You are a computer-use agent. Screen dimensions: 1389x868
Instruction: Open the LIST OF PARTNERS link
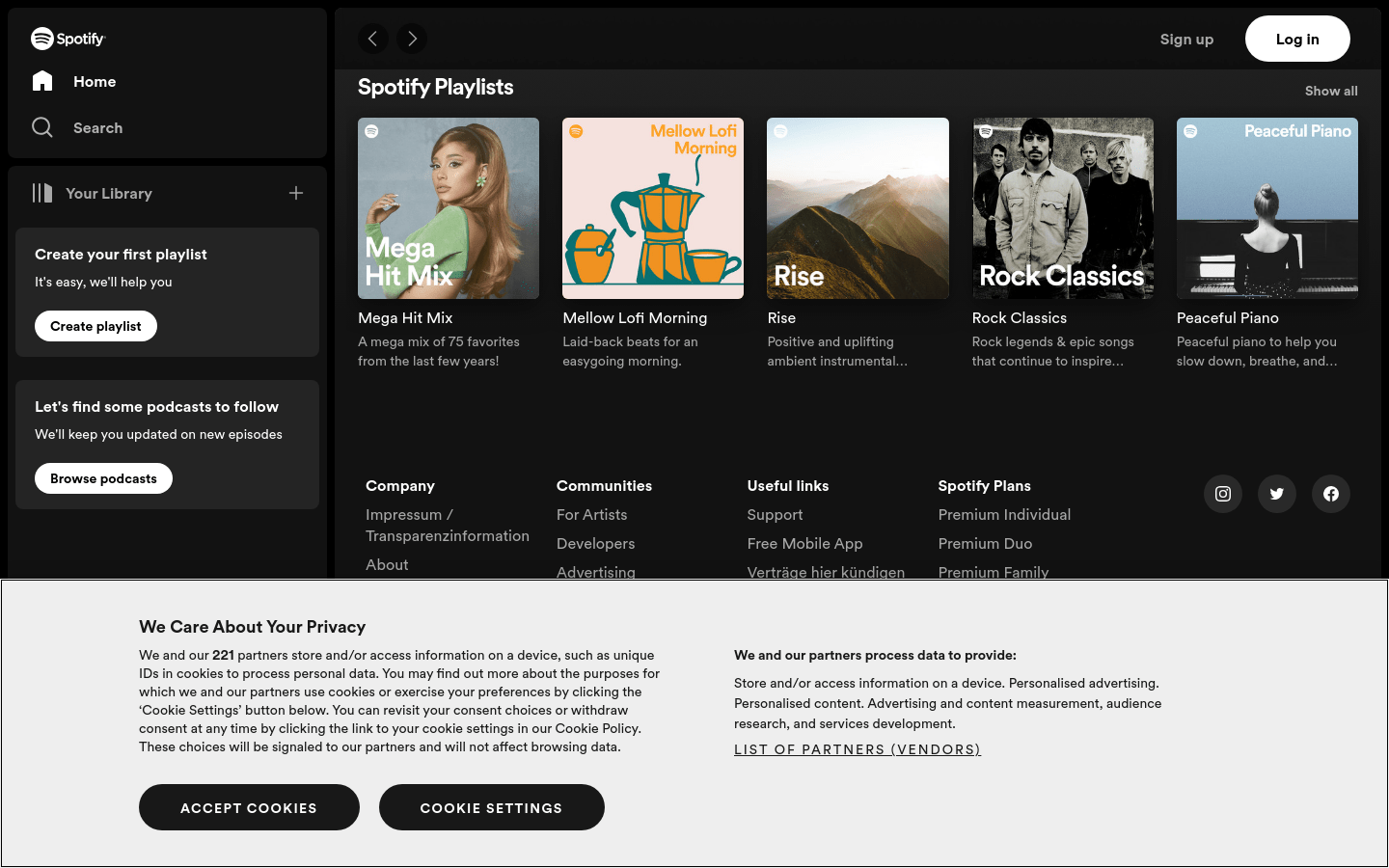pyautogui.click(x=857, y=749)
